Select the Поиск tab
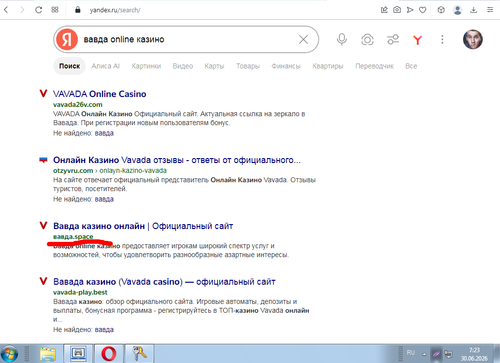Screen dimensions: 500x363 click(69, 66)
